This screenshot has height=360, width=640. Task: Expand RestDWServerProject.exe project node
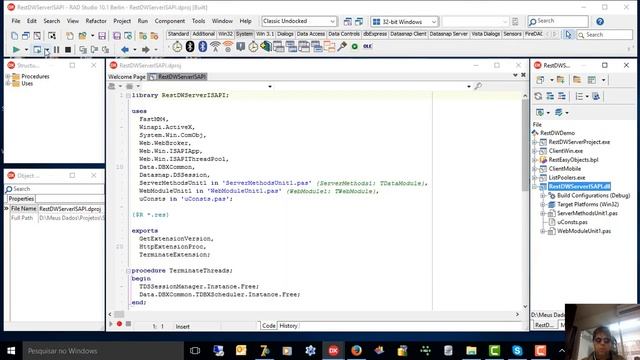click(x=535, y=142)
